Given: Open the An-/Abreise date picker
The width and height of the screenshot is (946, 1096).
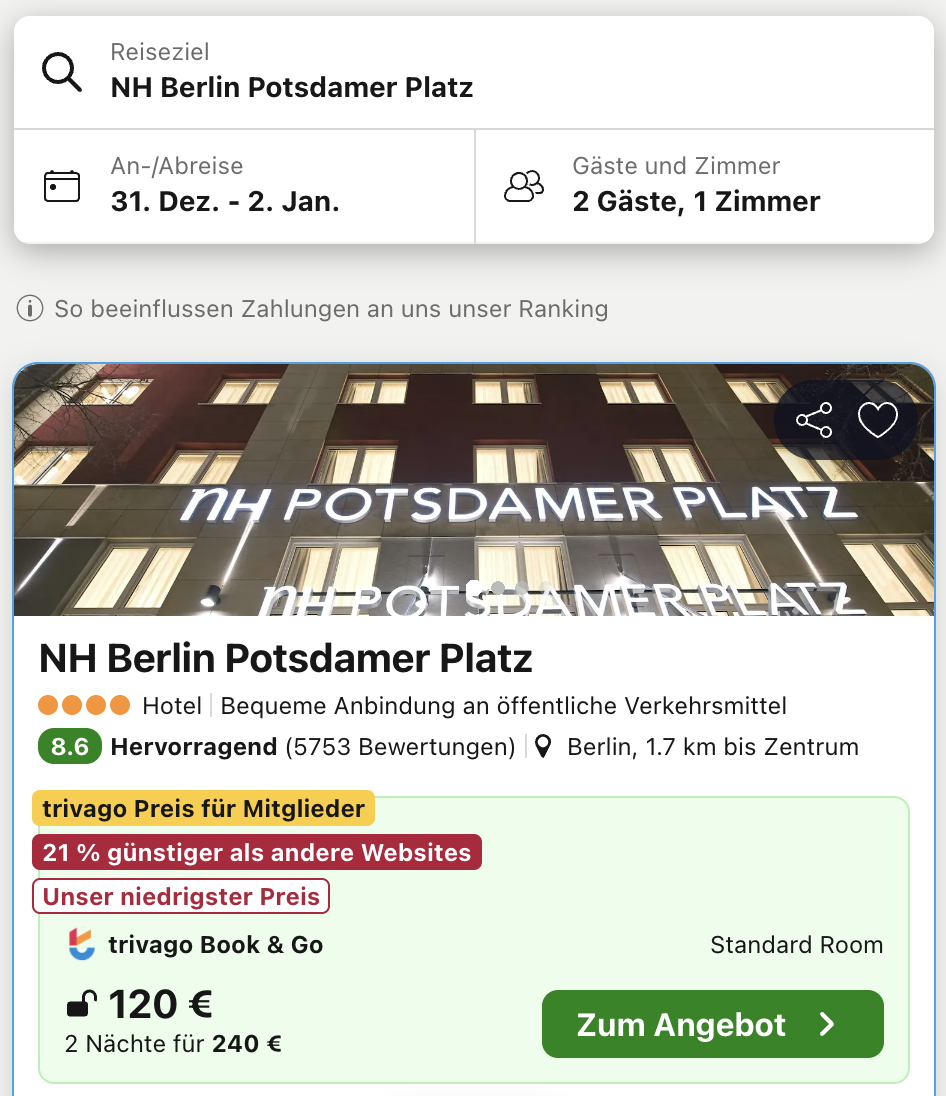Looking at the screenshot, I should pos(225,201).
